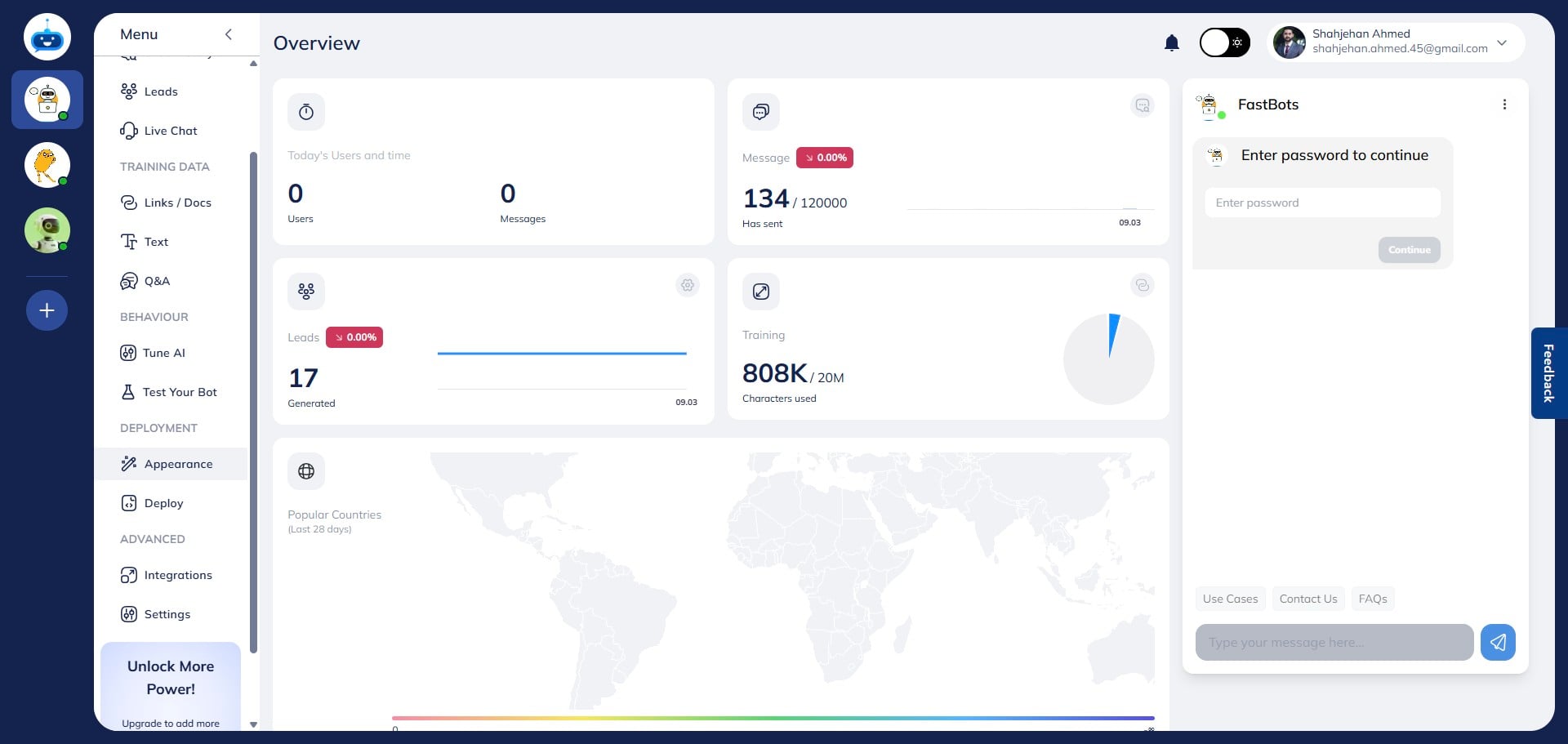The width and height of the screenshot is (1568, 744).
Task: Open the gear icon on Leads card
Action: (688, 285)
